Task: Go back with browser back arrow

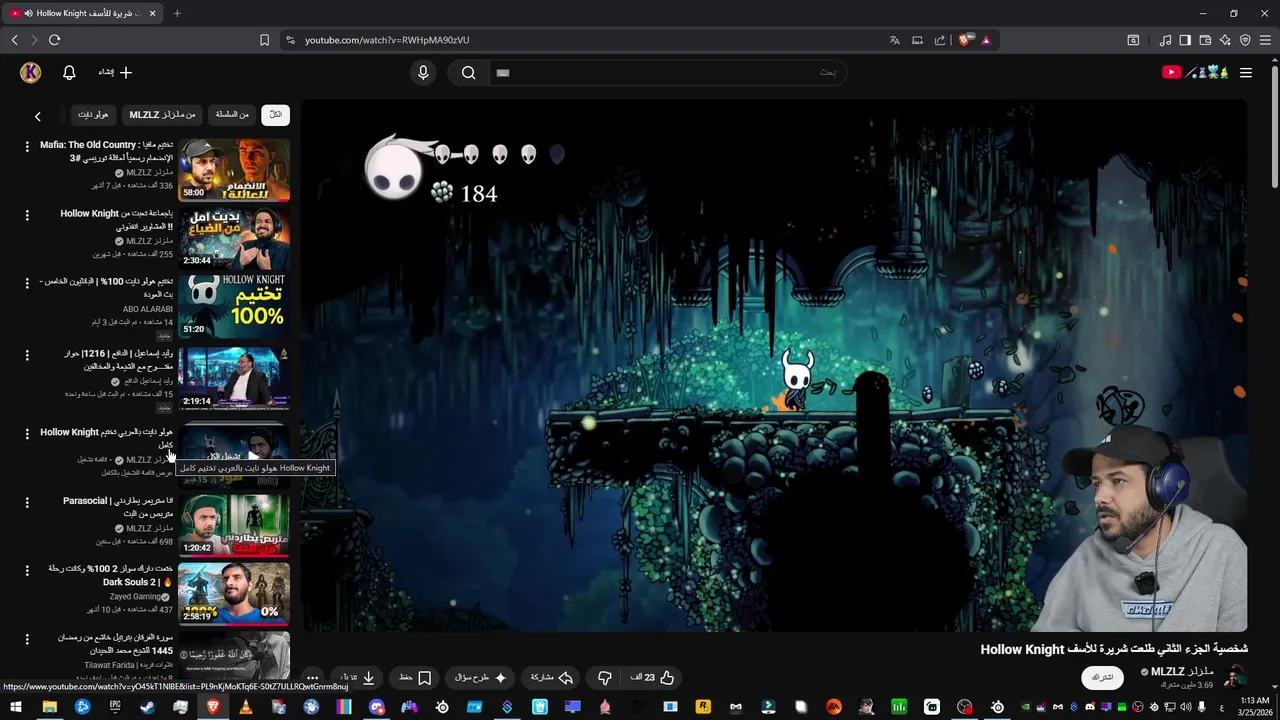Action: [14, 40]
